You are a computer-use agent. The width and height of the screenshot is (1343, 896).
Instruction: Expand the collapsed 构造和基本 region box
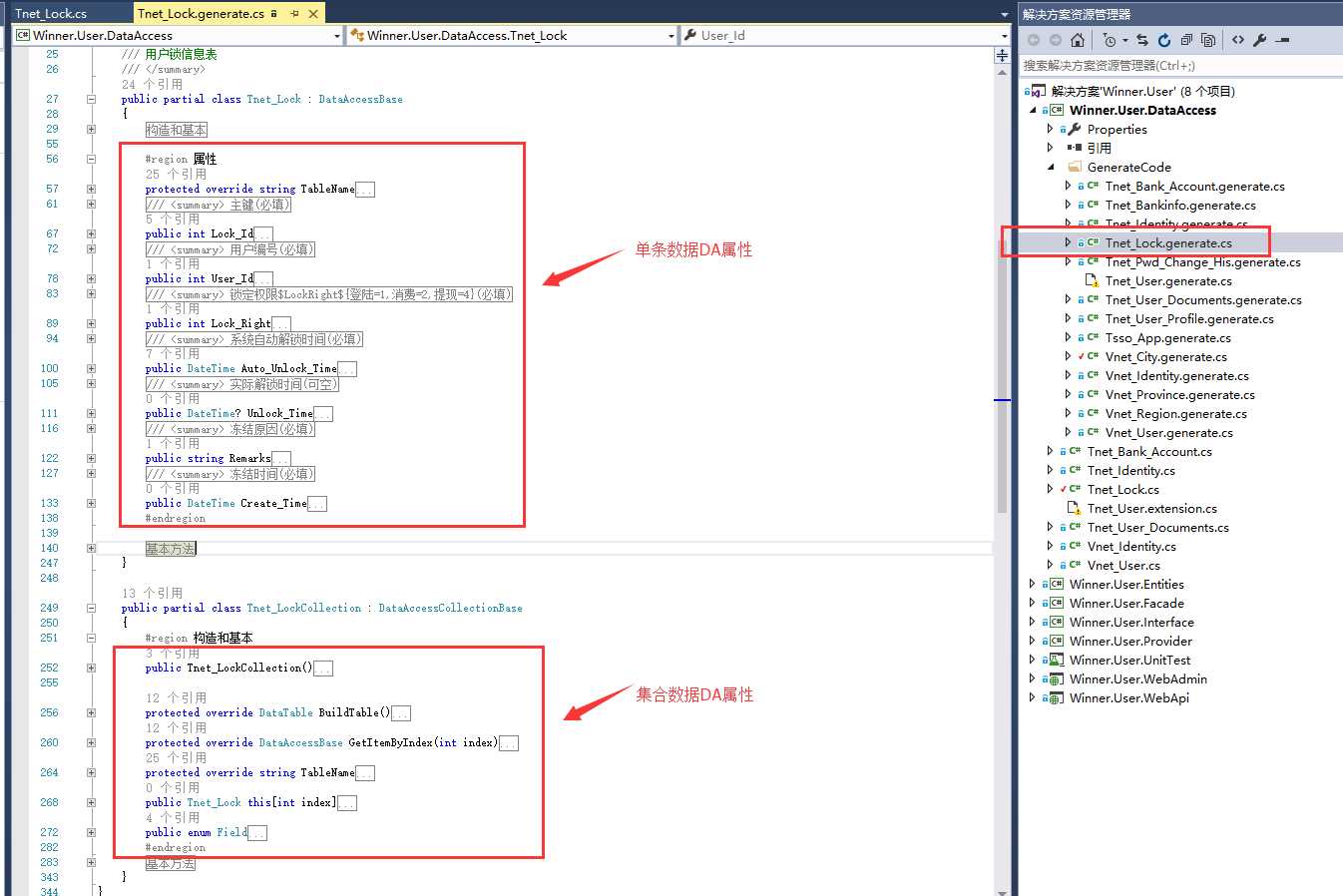176,130
